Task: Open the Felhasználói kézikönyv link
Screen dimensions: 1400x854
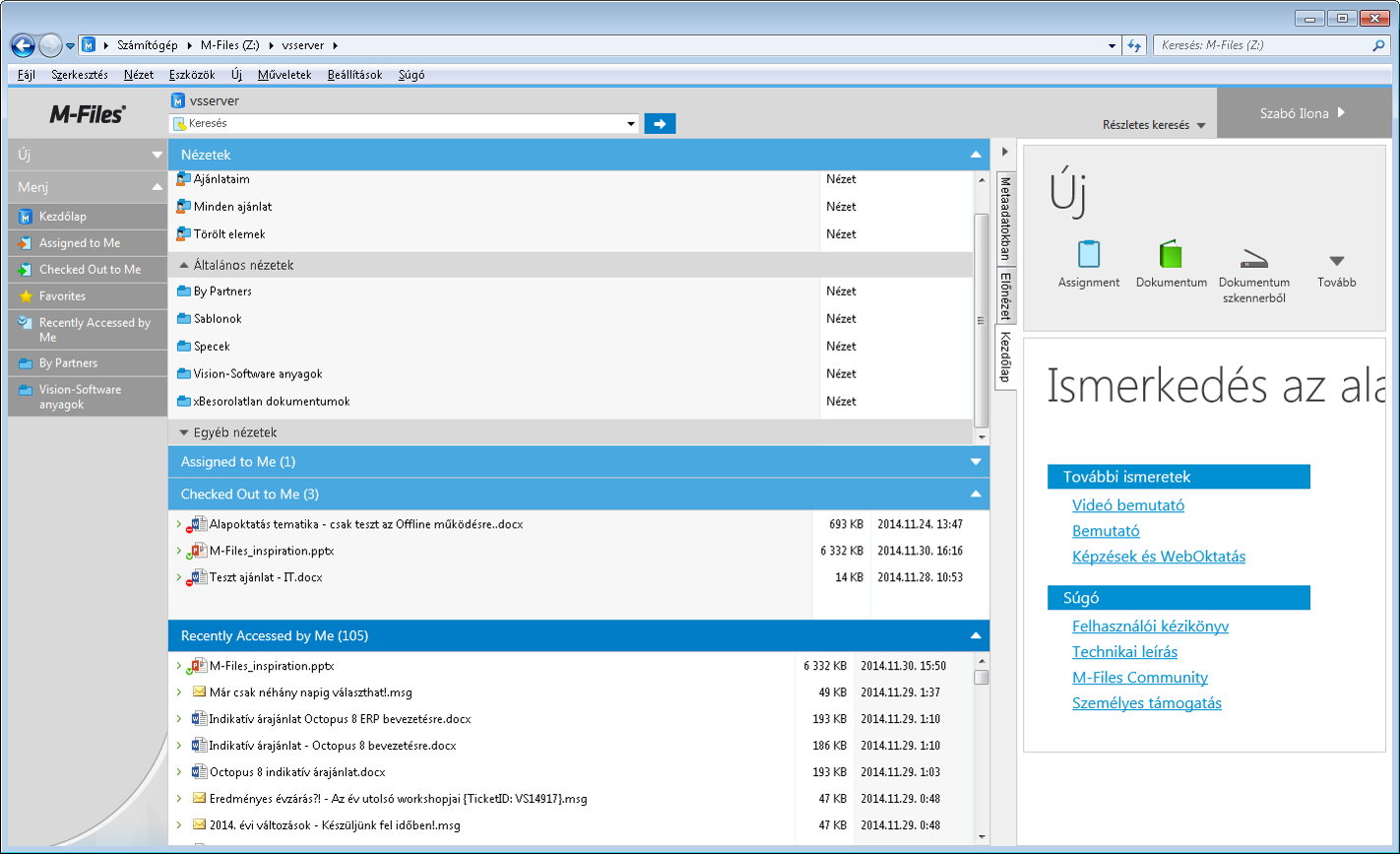Action: 1150,626
